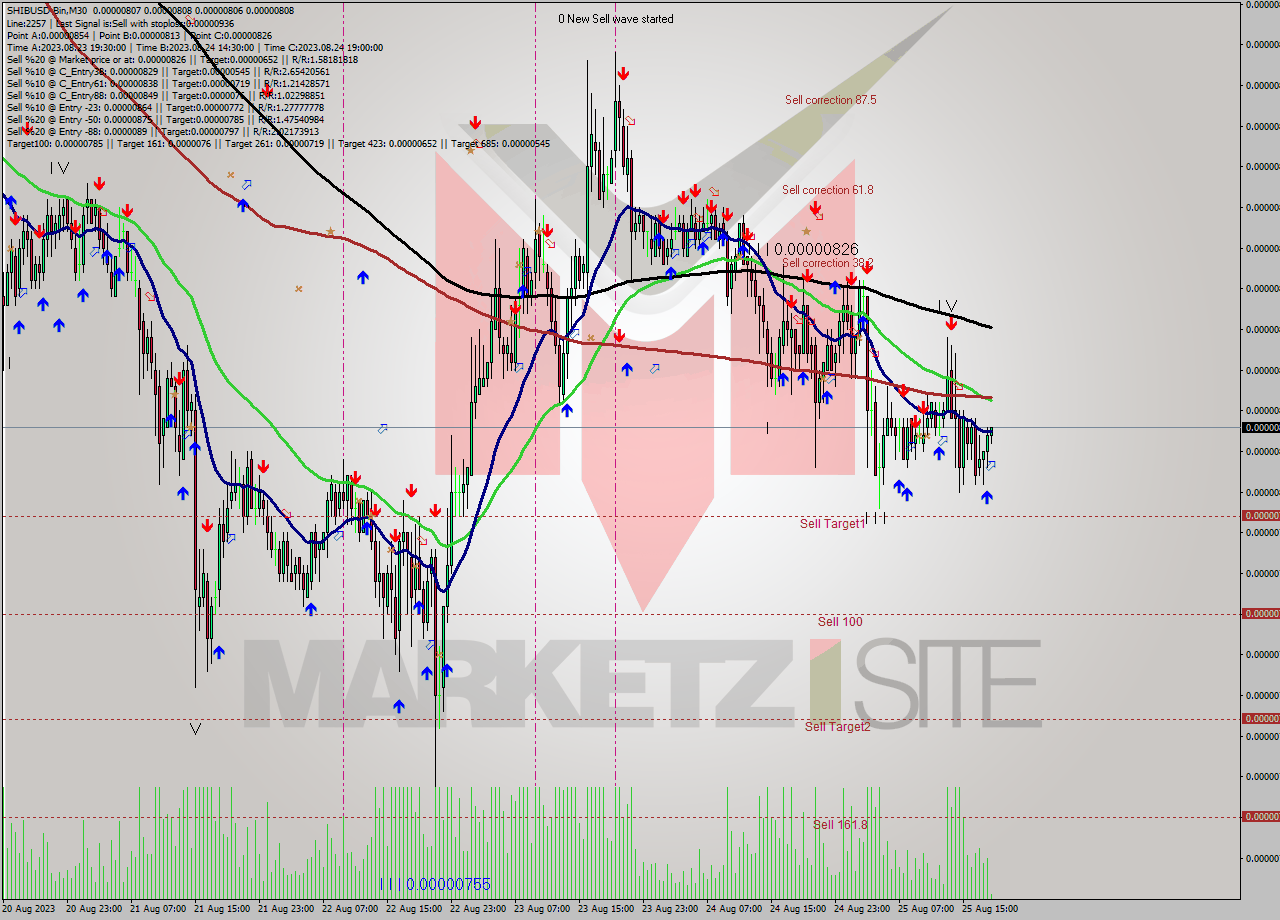Click the '24 Aug 23:00' time label

(861, 909)
